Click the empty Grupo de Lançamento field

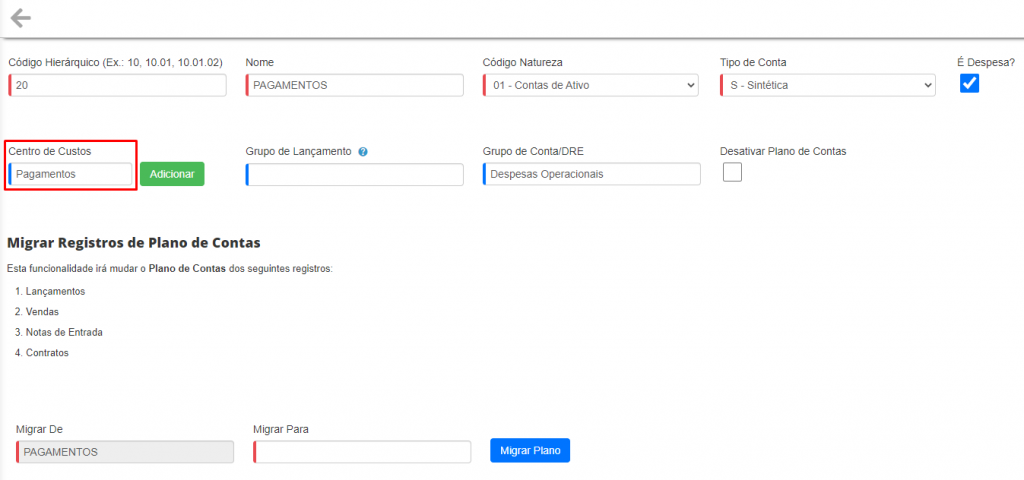[355, 174]
